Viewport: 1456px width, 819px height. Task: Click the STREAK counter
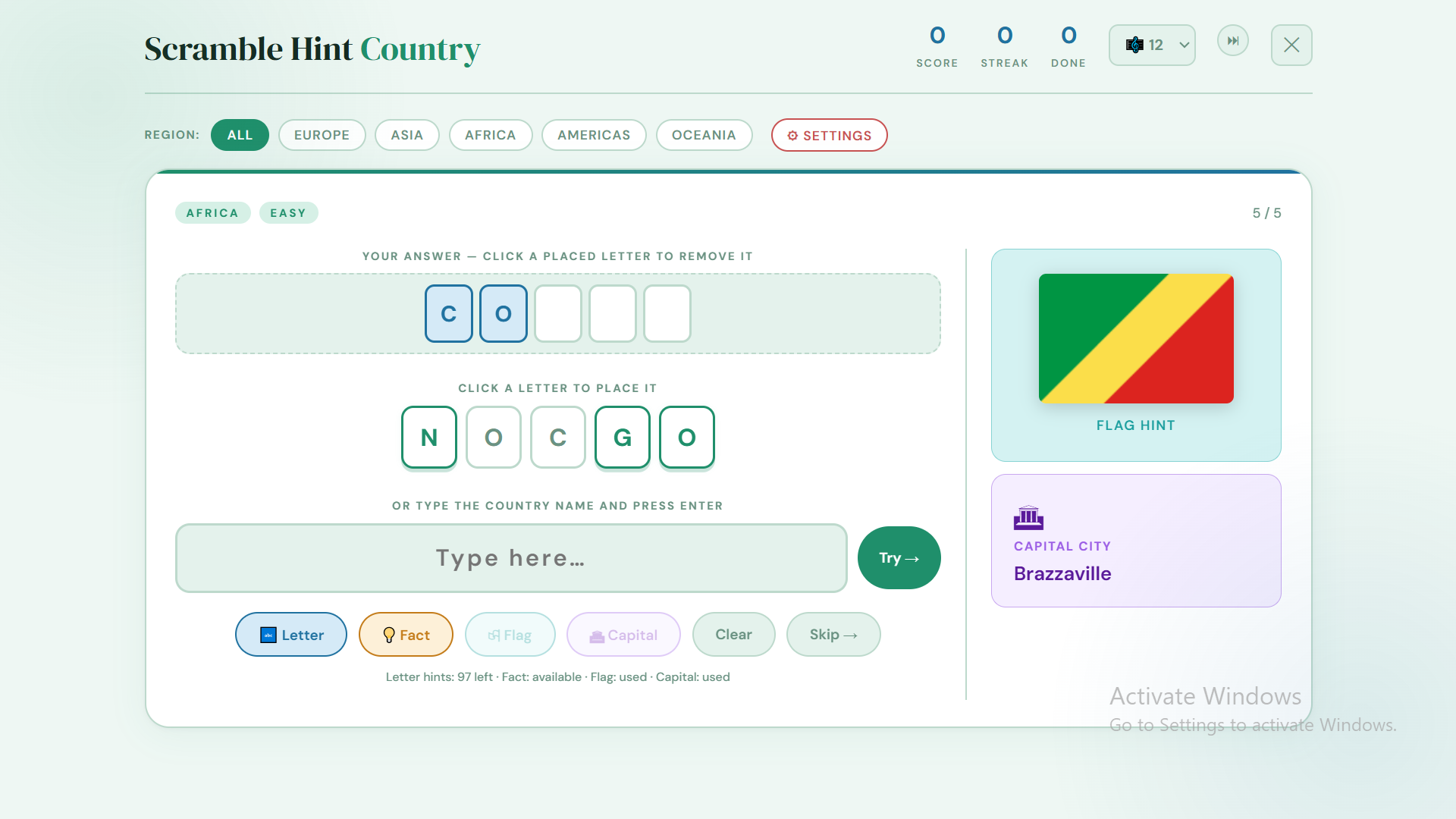click(1005, 45)
